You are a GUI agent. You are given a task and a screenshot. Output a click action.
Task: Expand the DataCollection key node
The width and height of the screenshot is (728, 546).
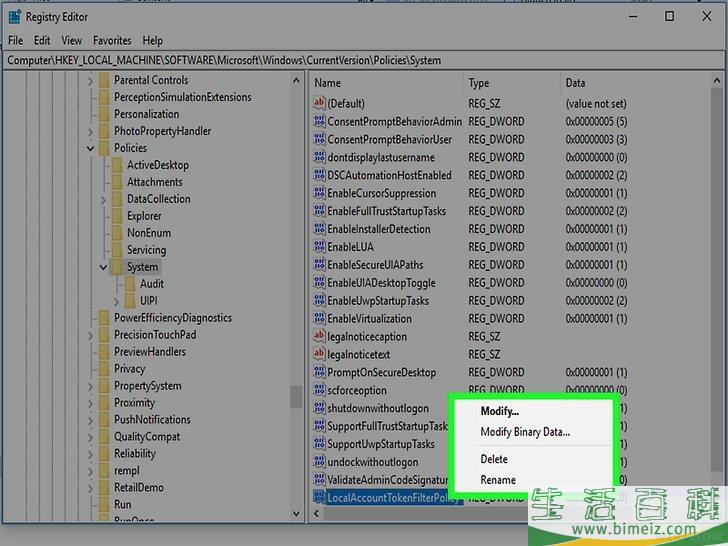tap(104, 199)
